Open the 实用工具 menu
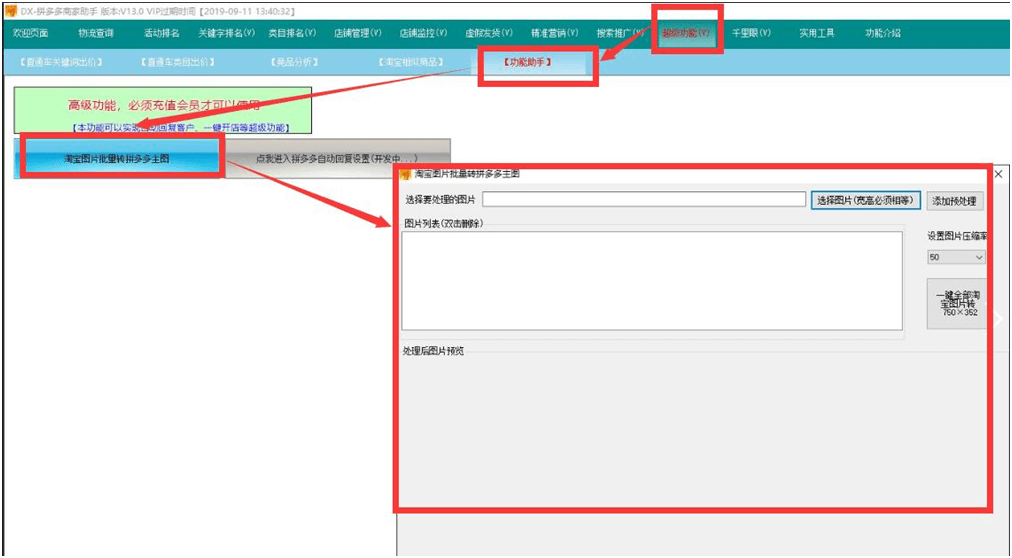This screenshot has height=558, width=1012. 816,33
